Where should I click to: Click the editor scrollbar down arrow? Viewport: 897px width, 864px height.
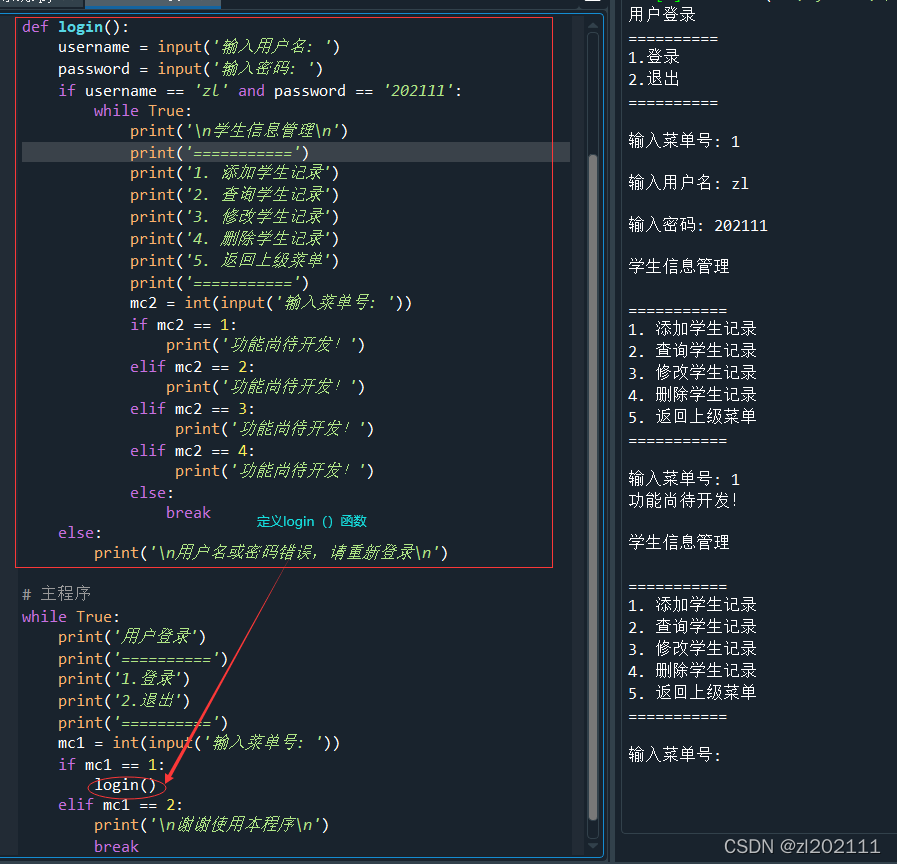tap(593, 845)
